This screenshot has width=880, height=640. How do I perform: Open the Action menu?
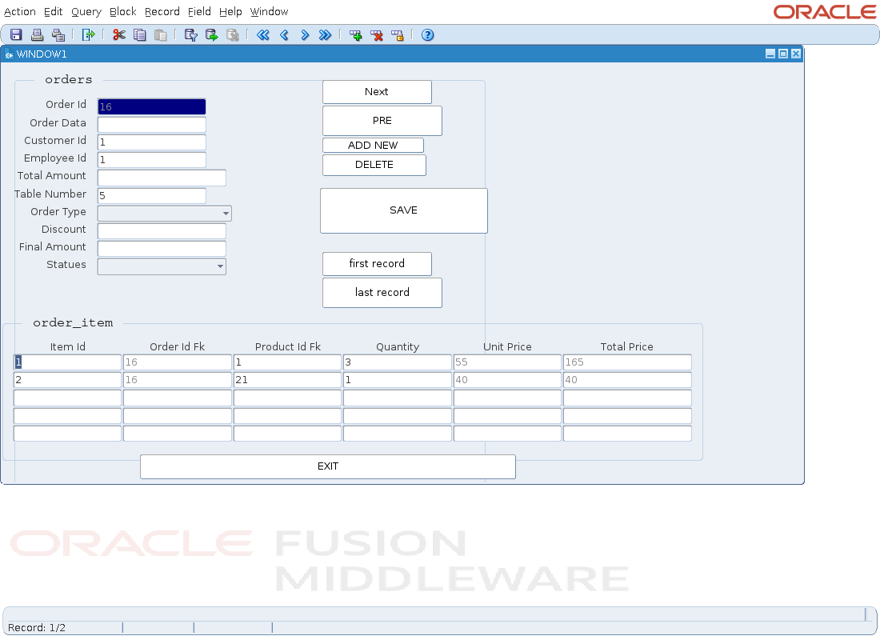(20, 11)
